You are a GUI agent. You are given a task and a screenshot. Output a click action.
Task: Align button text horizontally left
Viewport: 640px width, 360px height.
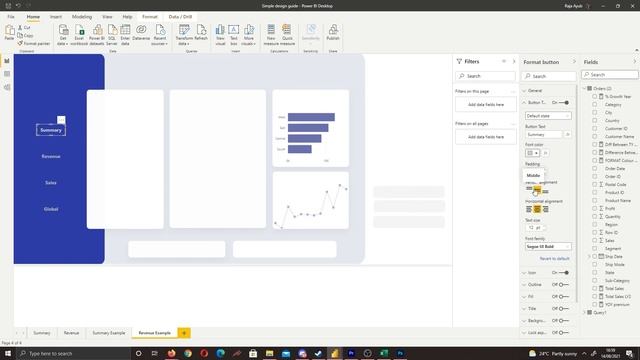529,209
